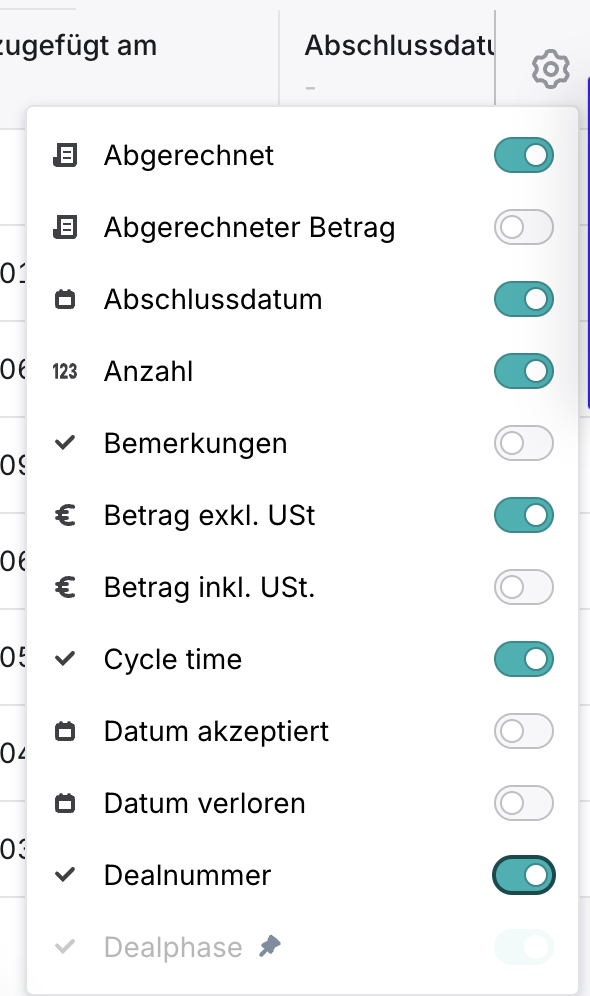Enable the Abgerechneter Betrag toggle

coord(524,227)
